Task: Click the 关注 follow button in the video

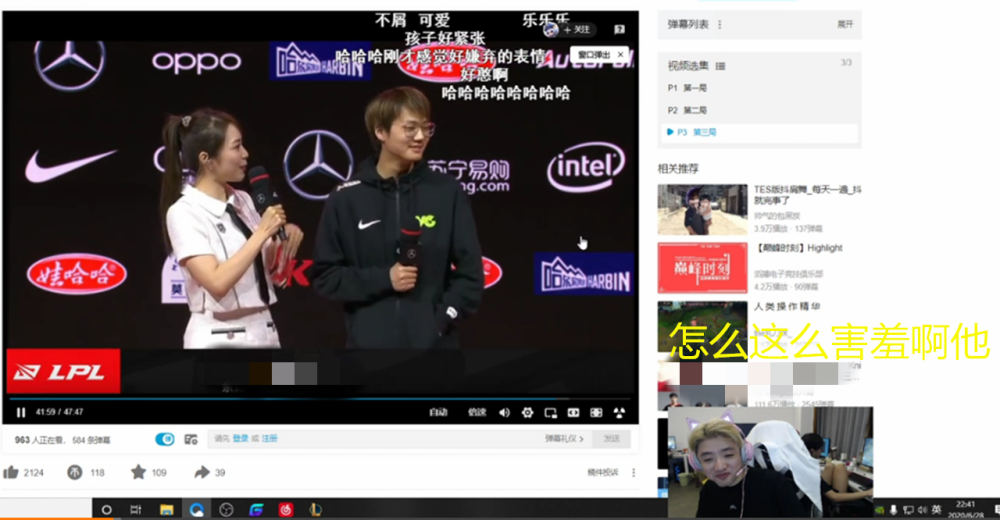Action: pyautogui.click(x=576, y=29)
